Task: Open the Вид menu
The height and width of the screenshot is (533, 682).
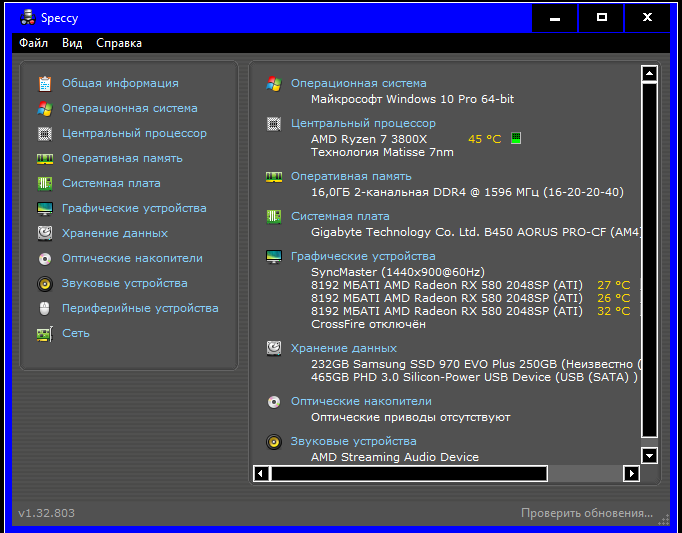Action: pos(72,43)
